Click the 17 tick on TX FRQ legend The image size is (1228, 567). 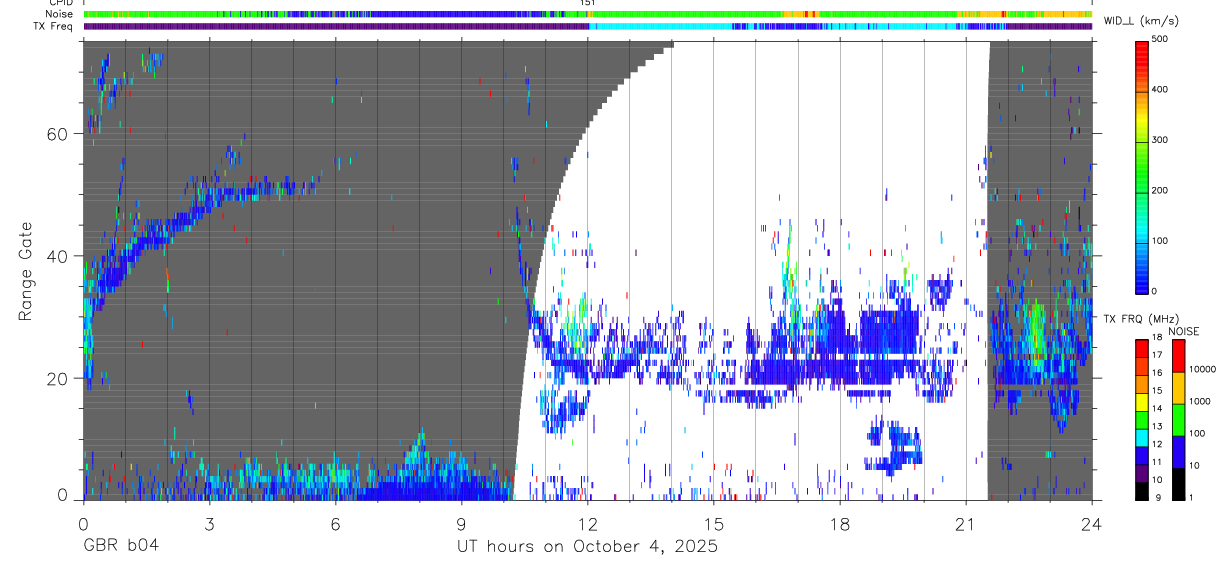pyautogui.click(x=1157, y=355)
